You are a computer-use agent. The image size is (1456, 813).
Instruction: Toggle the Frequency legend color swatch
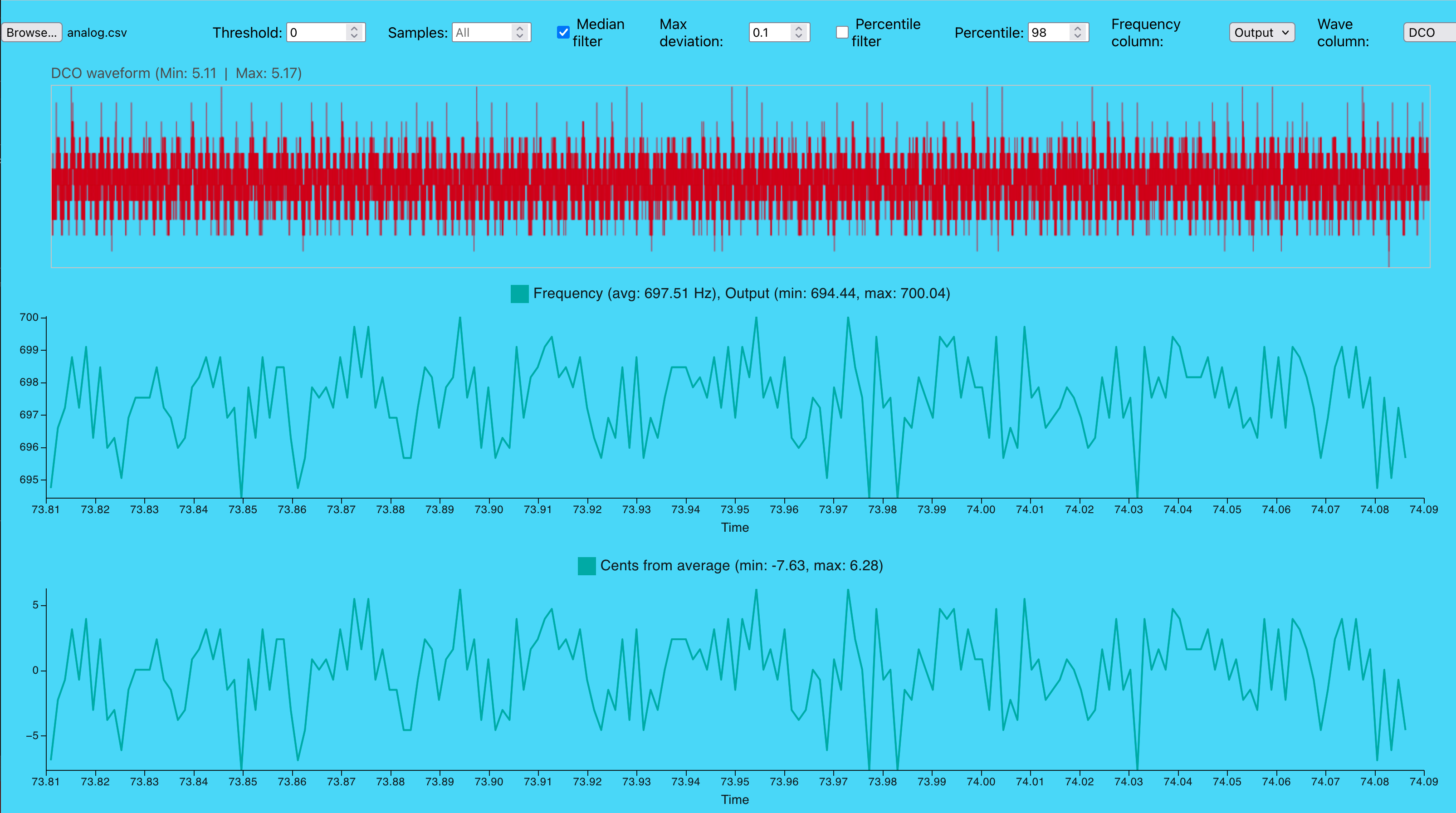pos(519,294)
